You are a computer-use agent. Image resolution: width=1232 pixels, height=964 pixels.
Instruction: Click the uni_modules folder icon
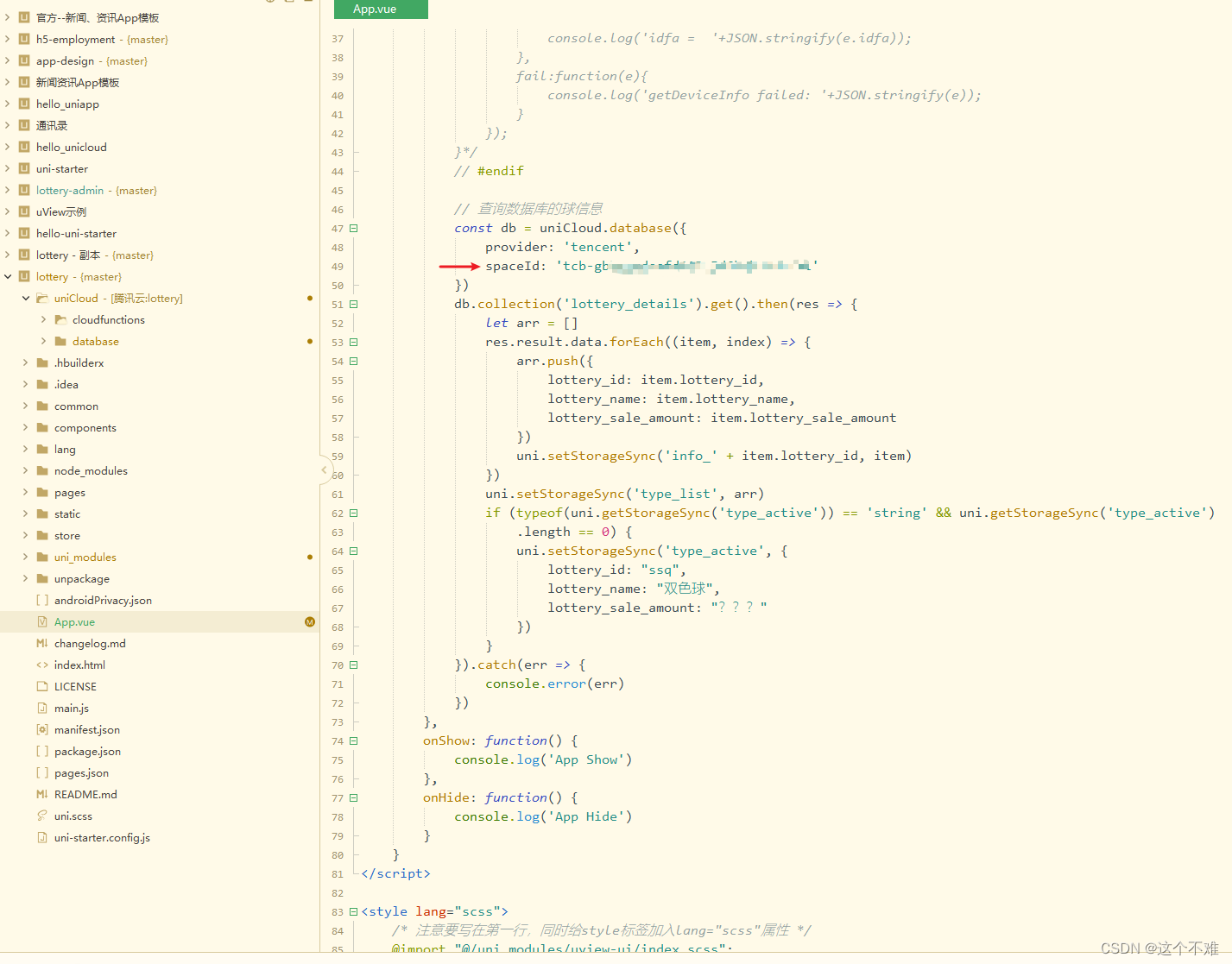tap(42, 557)
